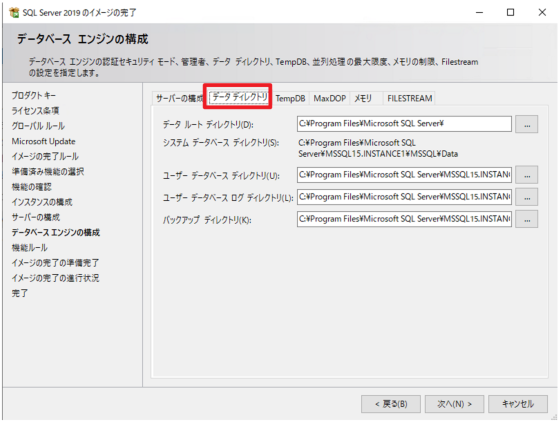Click the ユーザー データベース ログ ディレクトリ field
Screen dimensions: 560x421
(x=404, y=197)
